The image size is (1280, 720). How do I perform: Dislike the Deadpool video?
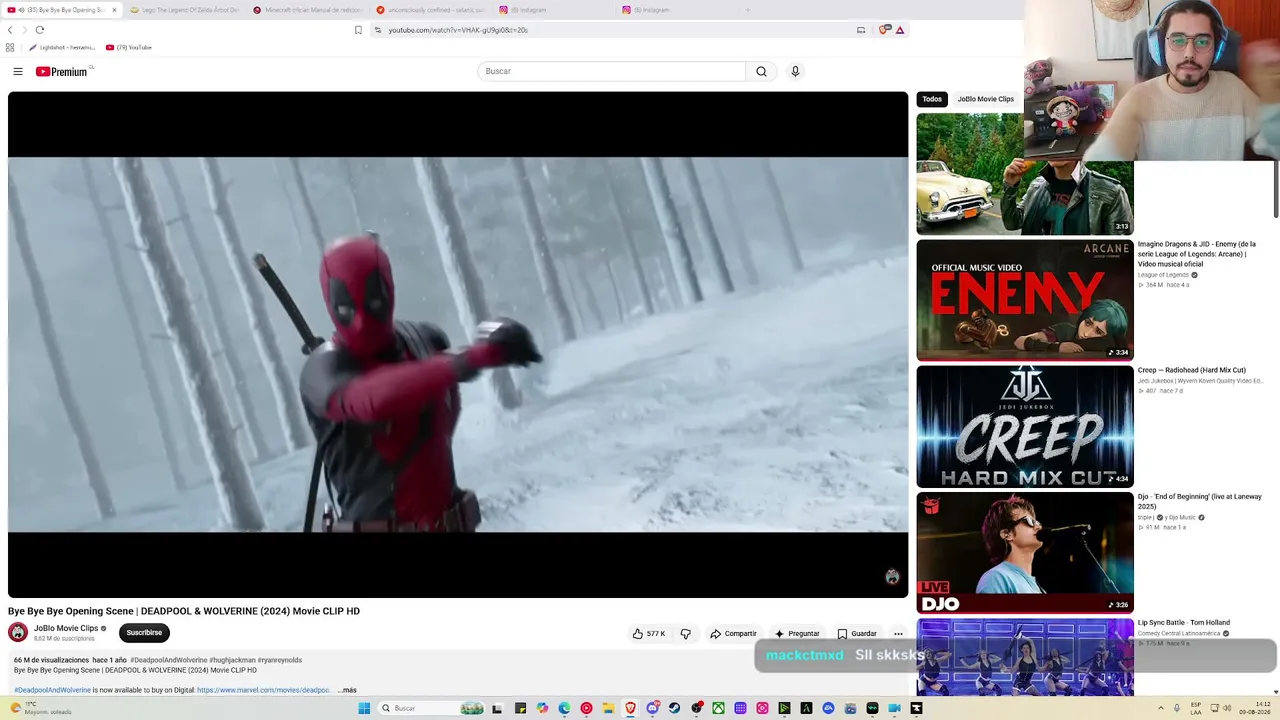point(686,633)
